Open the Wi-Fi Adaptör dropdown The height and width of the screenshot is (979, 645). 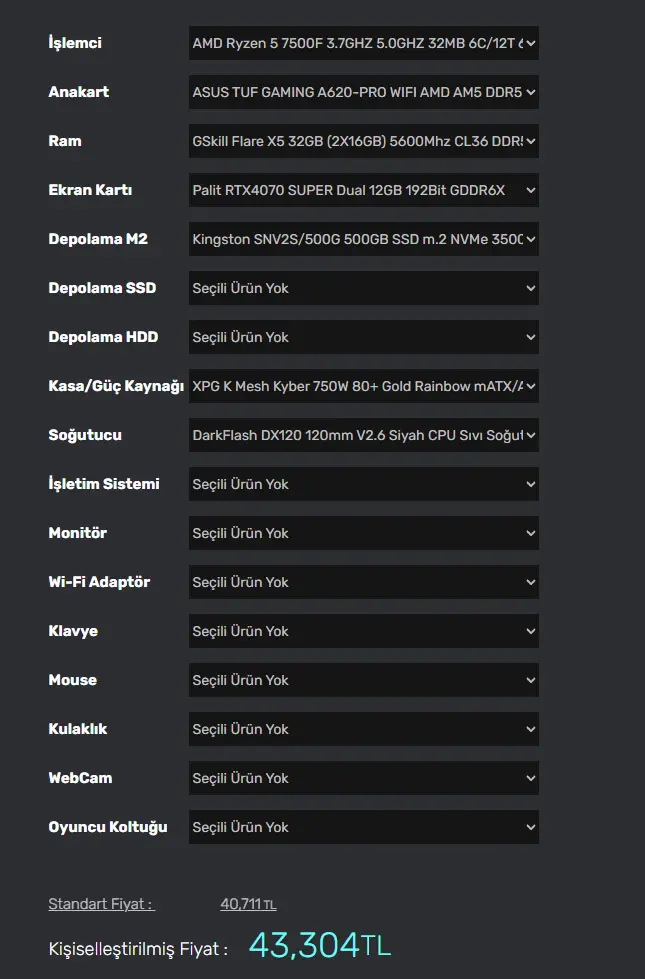(363, 582)
